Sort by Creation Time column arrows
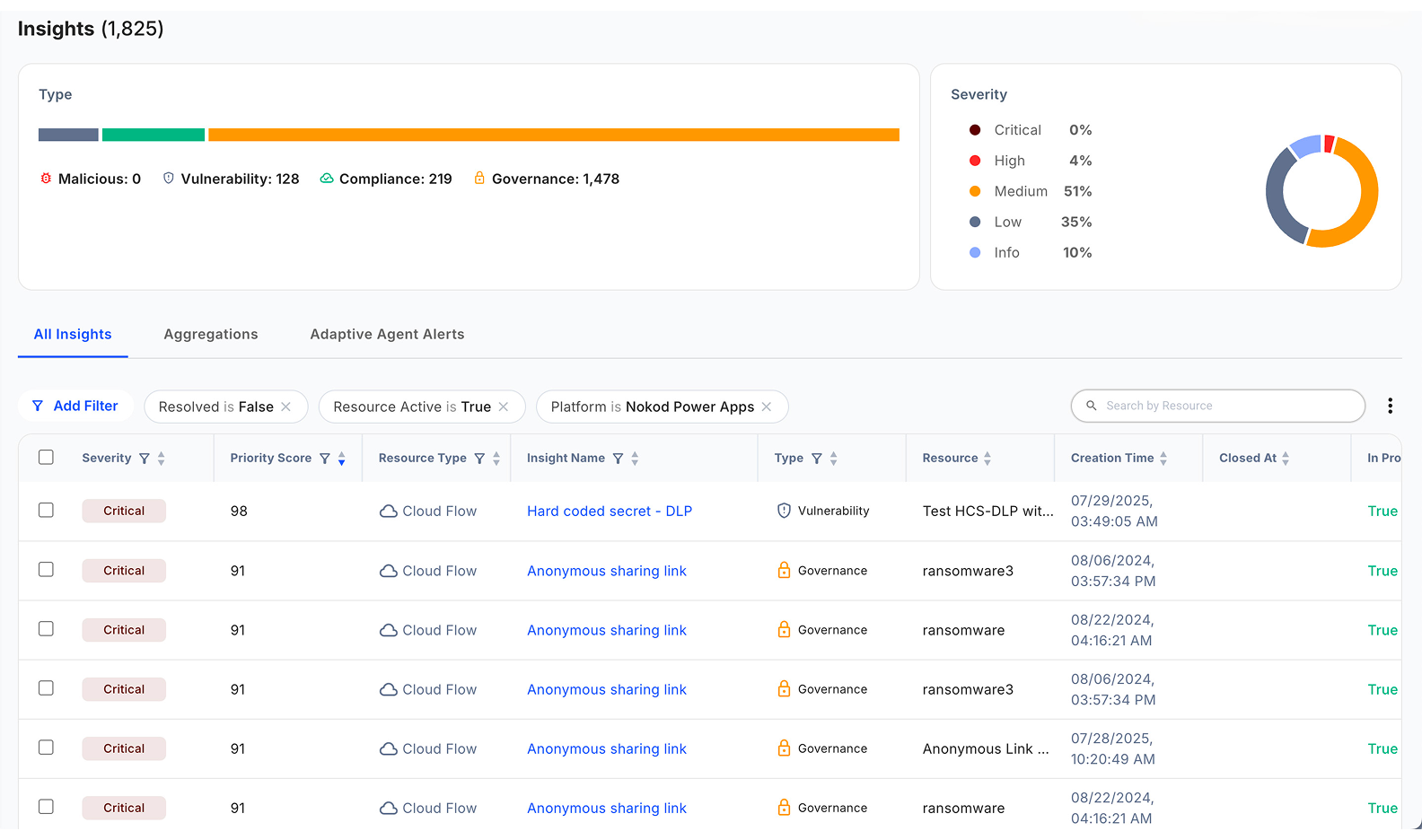 (1163, 459)
